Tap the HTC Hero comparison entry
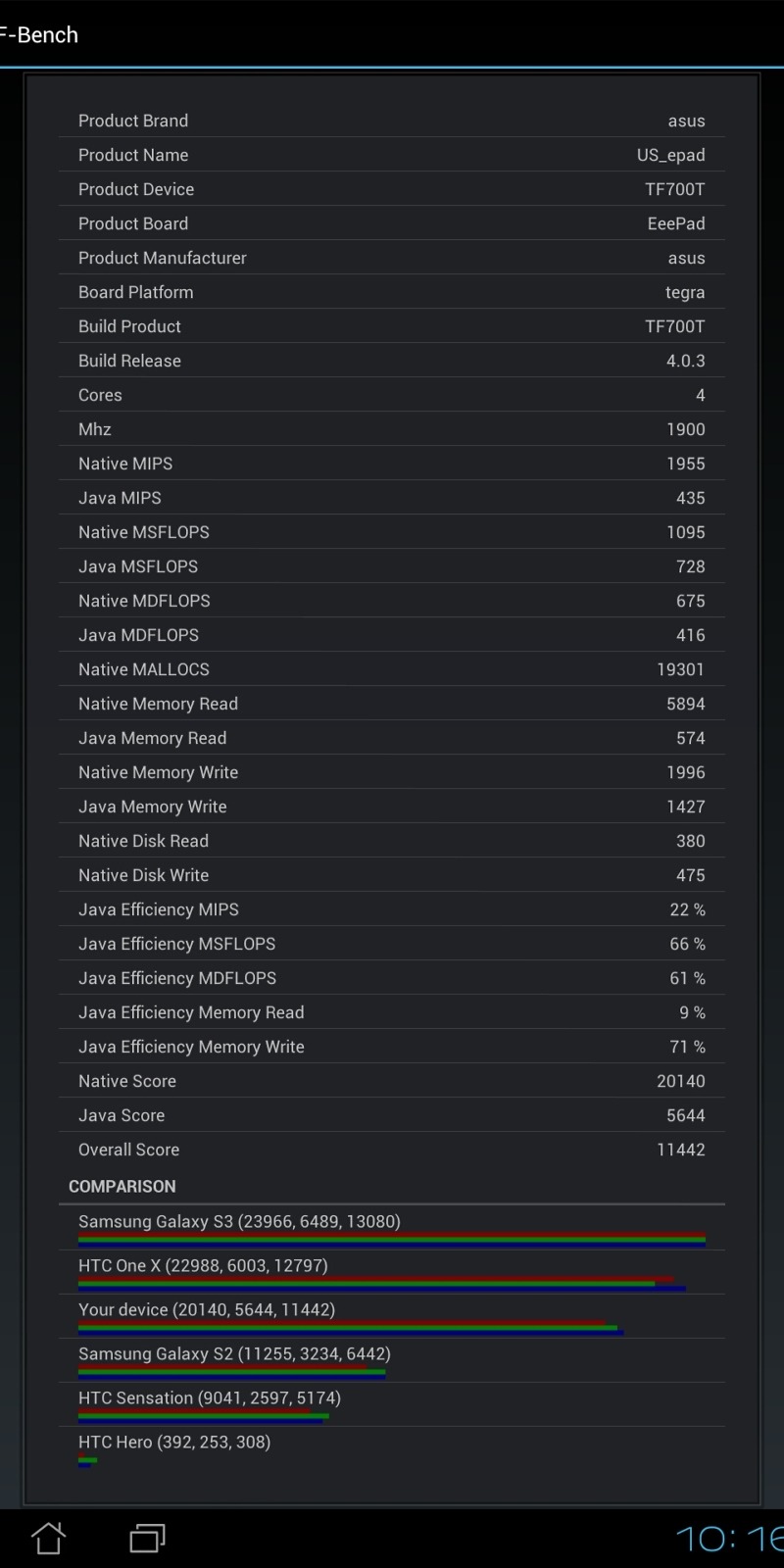Screen dimensions: 784x1568 [392, 1447]
